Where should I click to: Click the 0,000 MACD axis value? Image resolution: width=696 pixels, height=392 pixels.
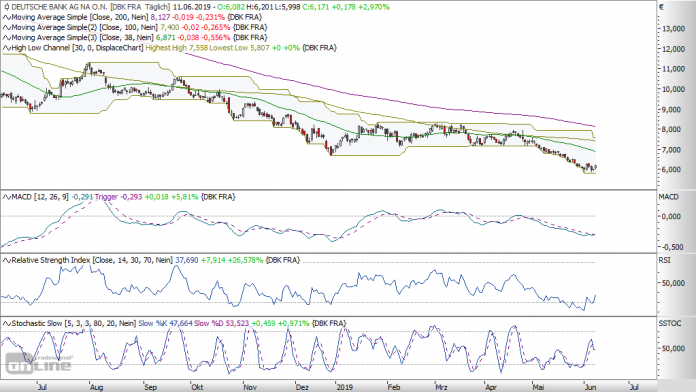pyautogui.click(x=672, y=217)
